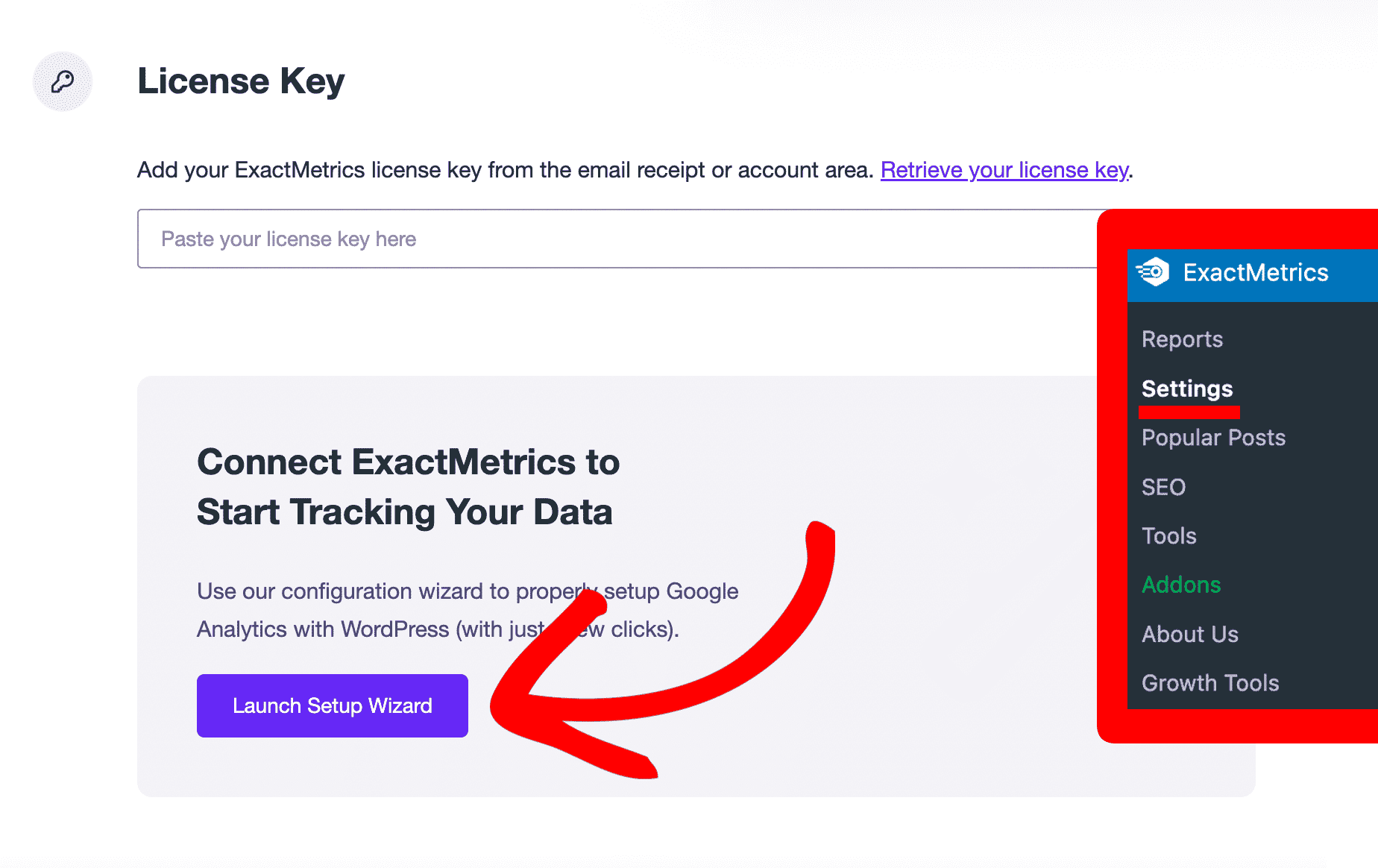Select Settings in ExactMetrics menu

click(1187, 389)
